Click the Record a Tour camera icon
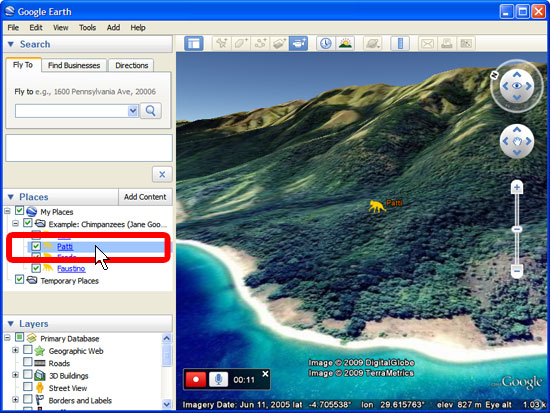This screenshot has width=550, height=413. (299, 44)
